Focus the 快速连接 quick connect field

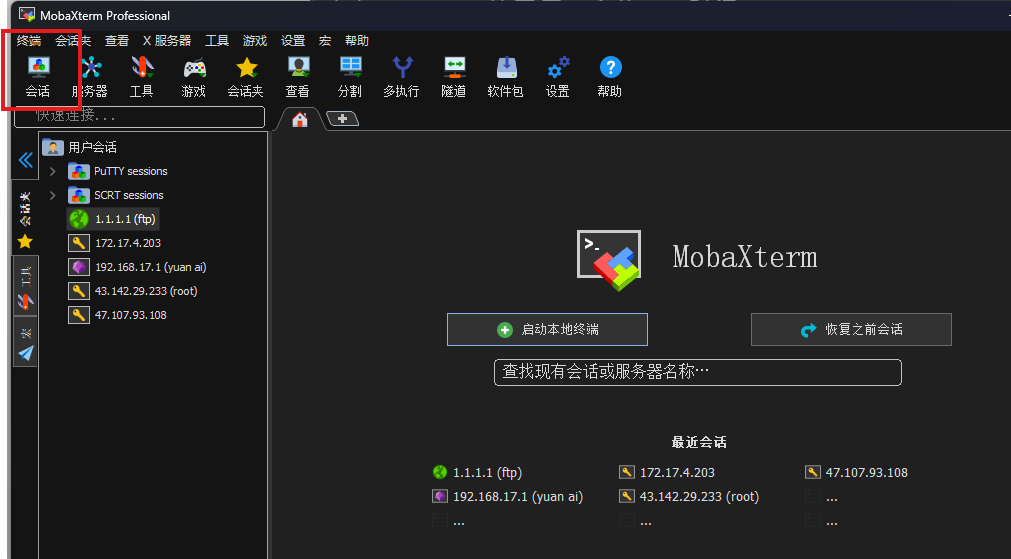pyautogui.click(x=140, y=116)
